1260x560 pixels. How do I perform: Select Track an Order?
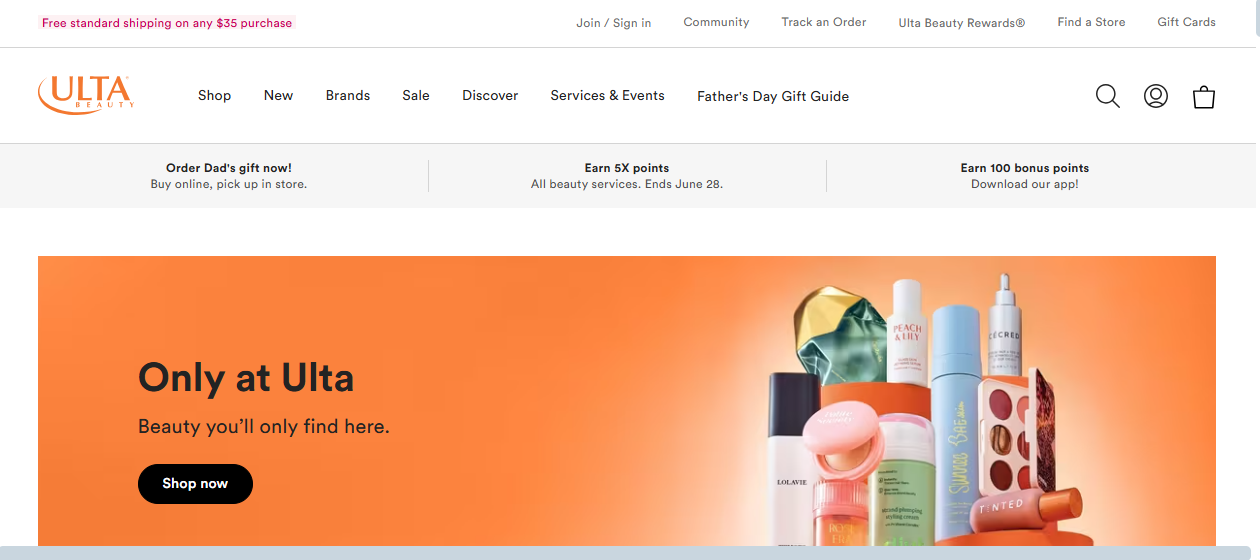[824, 22]
